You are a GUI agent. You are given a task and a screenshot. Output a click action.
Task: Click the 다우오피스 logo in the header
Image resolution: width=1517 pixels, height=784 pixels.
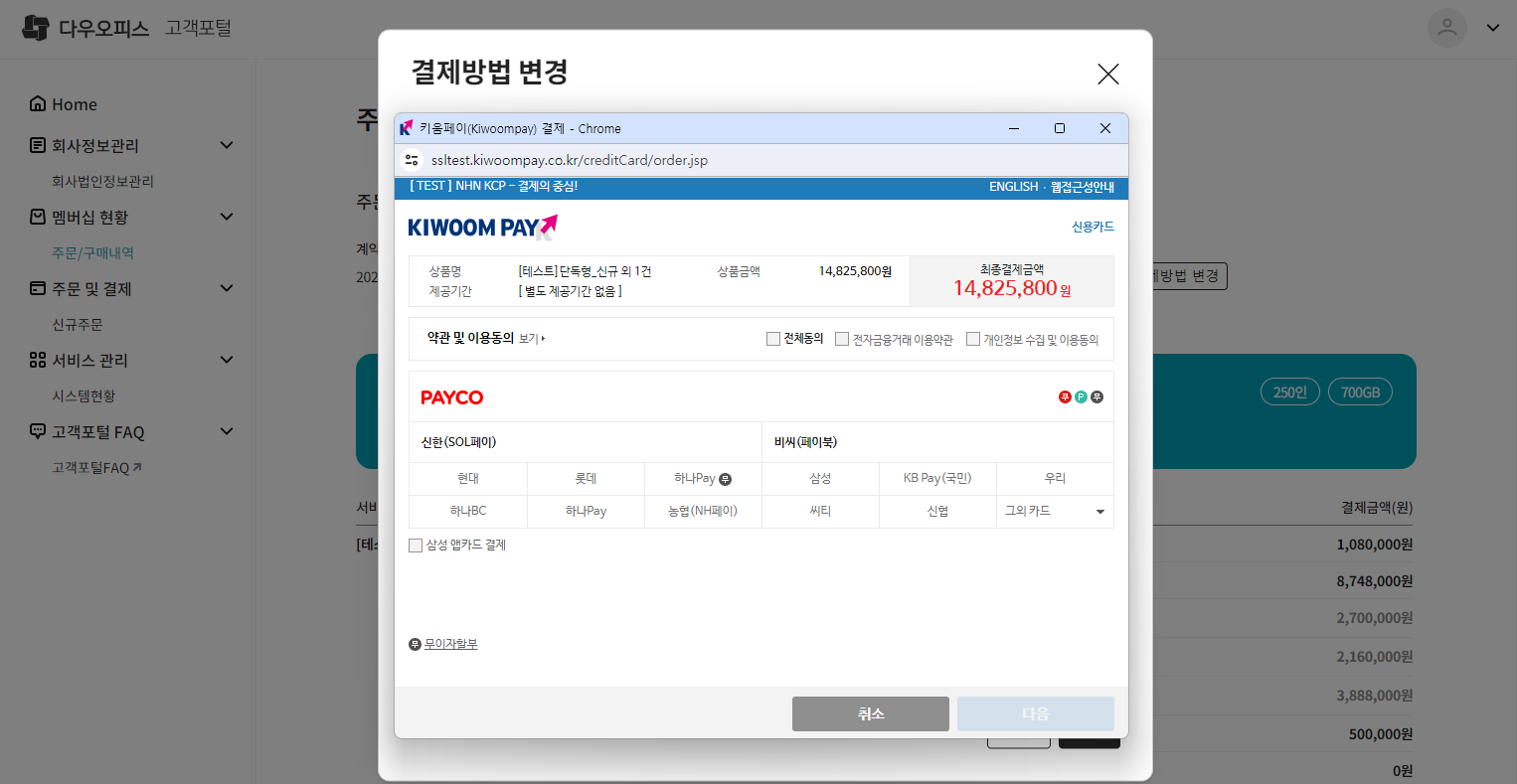pos(85,28)
